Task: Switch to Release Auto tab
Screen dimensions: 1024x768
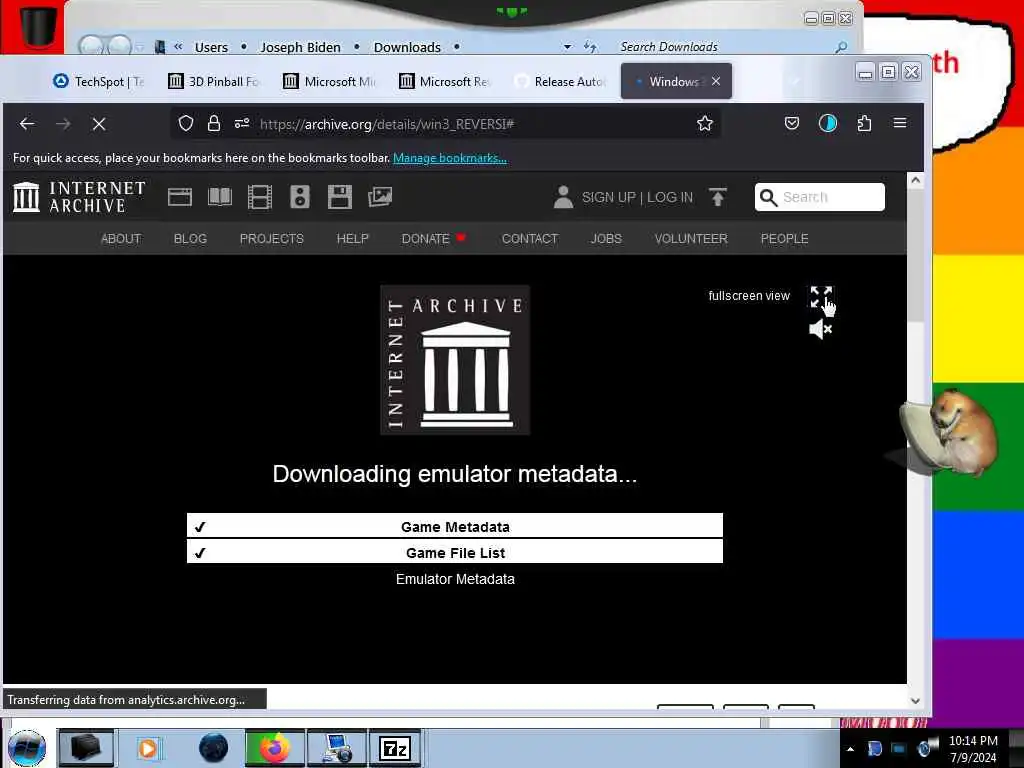Action: pyautogui.click(x=561, y=82)
